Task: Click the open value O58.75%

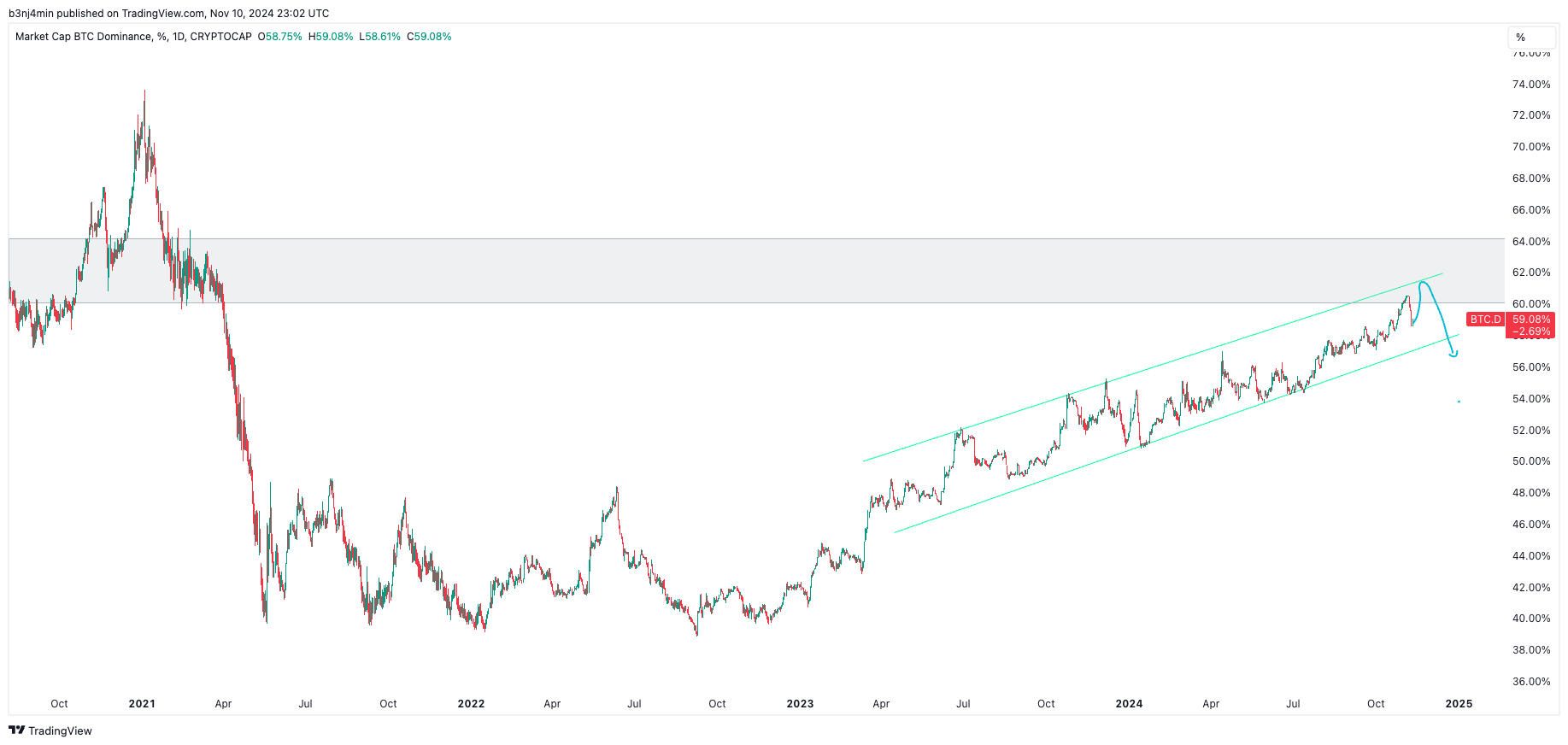Action: pyautogui.click(x=280, y=37)
